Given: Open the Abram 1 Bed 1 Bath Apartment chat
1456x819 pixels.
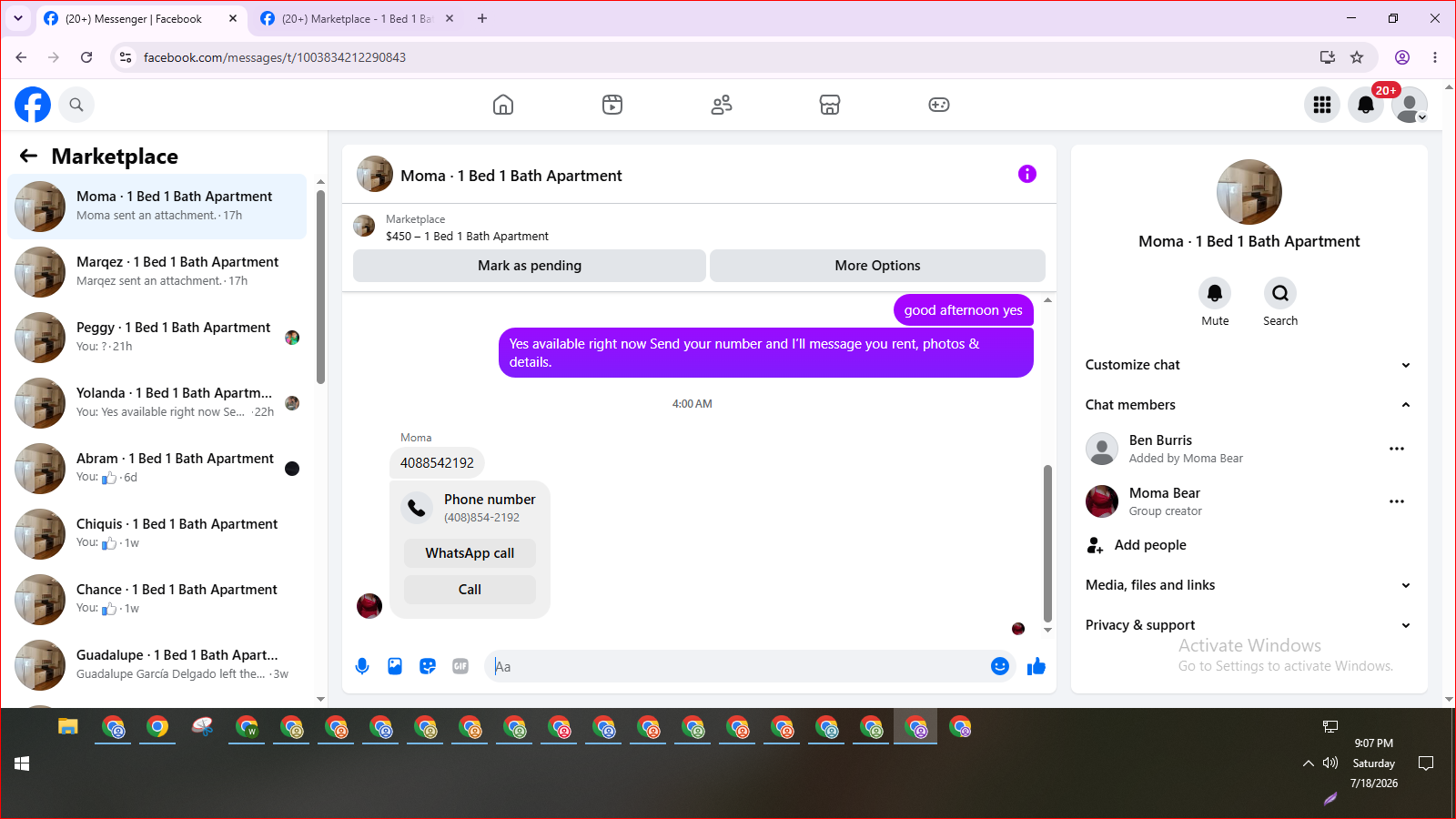Looking at the screenshot, I should (x=157, y=468).
